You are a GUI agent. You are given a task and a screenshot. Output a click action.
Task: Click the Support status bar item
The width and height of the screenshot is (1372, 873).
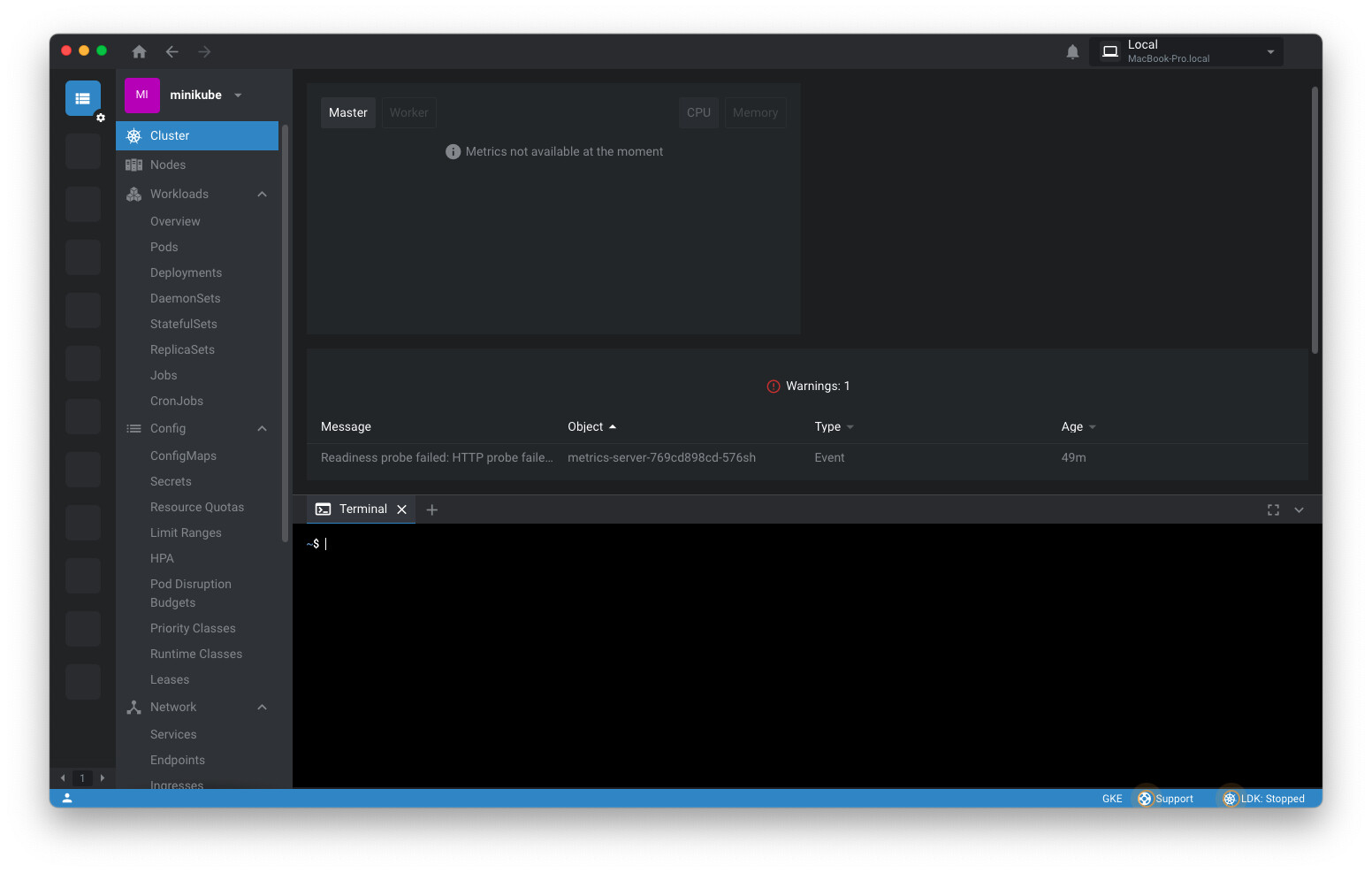[1166, 799]
